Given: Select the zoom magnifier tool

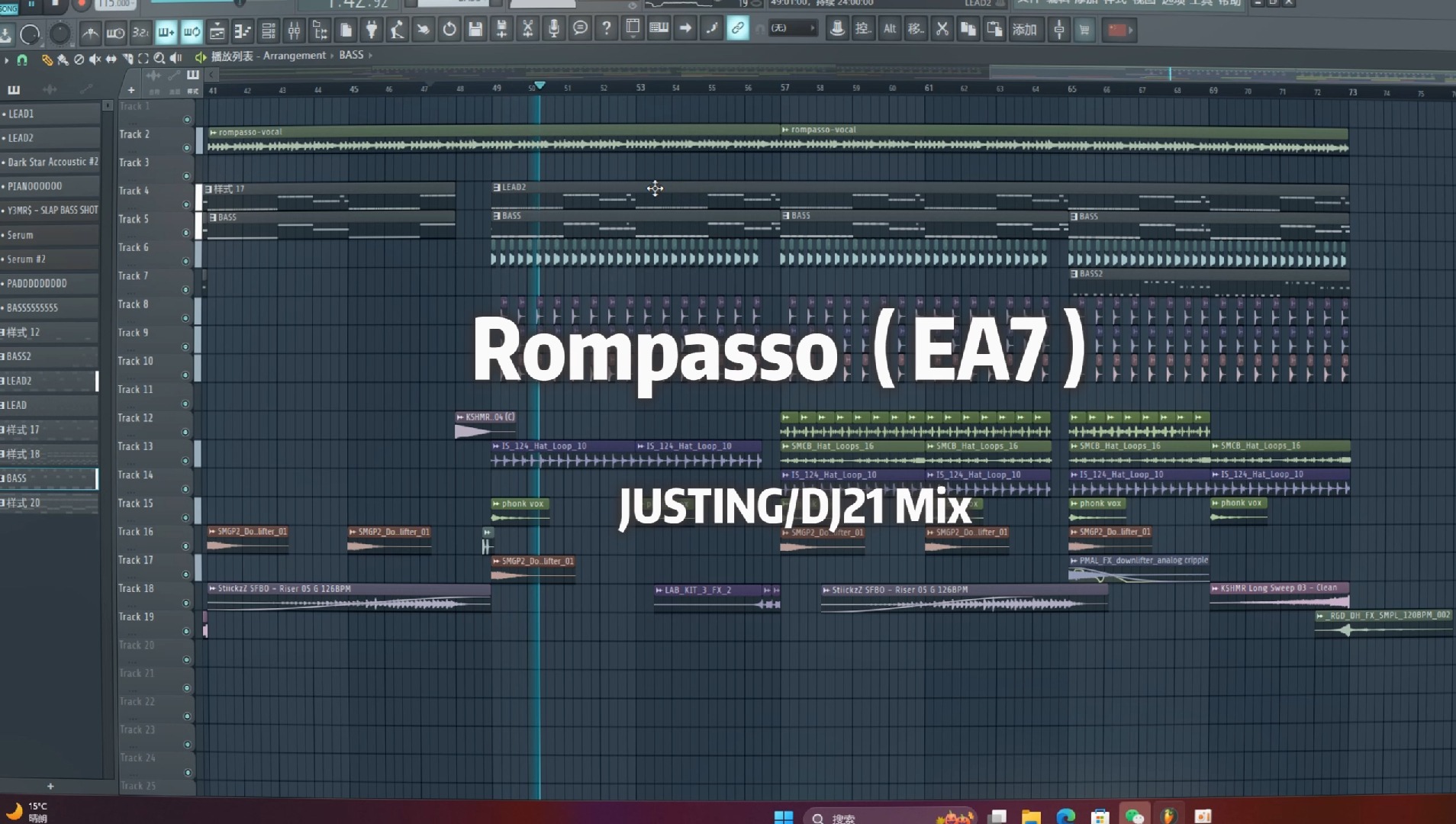Looking at the screenshot, I should coord(159,59).
